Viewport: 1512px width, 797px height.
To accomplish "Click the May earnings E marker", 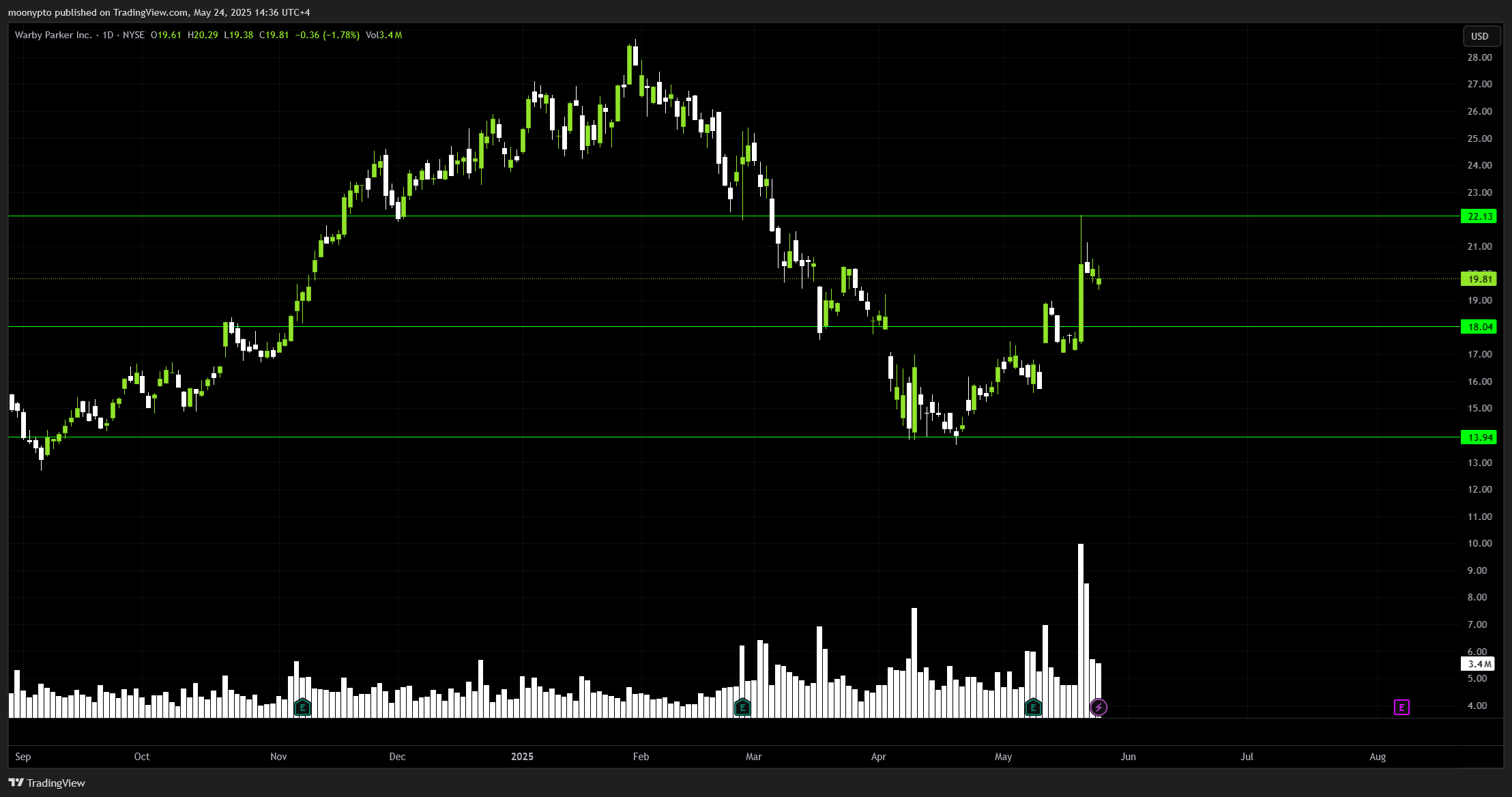I will tap(1033, 708).
